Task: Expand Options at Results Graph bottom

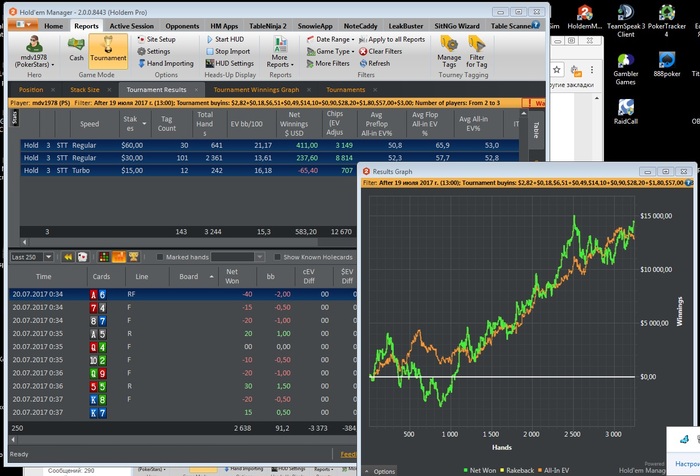Action: tap(380, 471)
